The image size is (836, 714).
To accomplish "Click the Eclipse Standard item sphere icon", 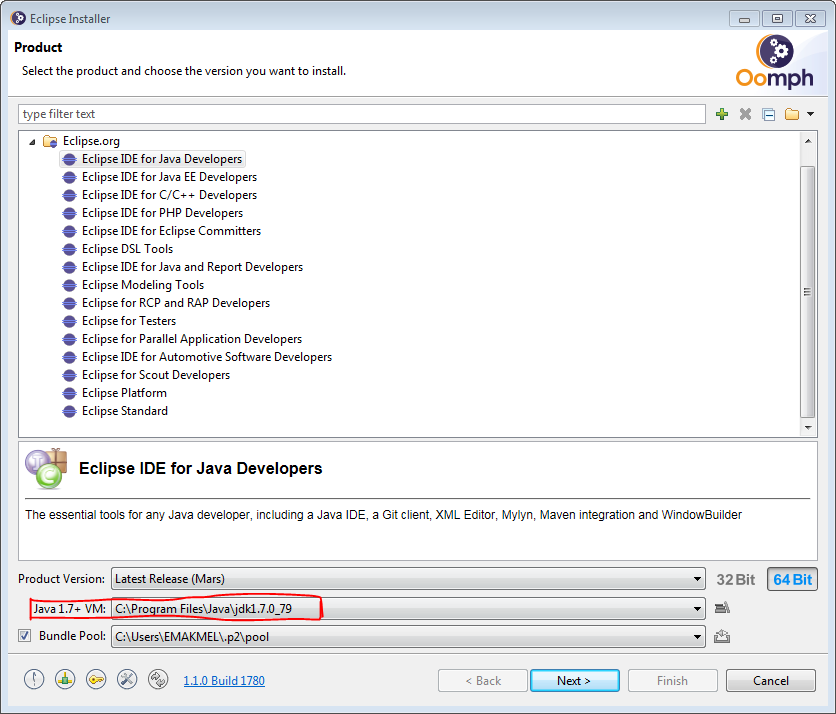I will tap(69, 412).
